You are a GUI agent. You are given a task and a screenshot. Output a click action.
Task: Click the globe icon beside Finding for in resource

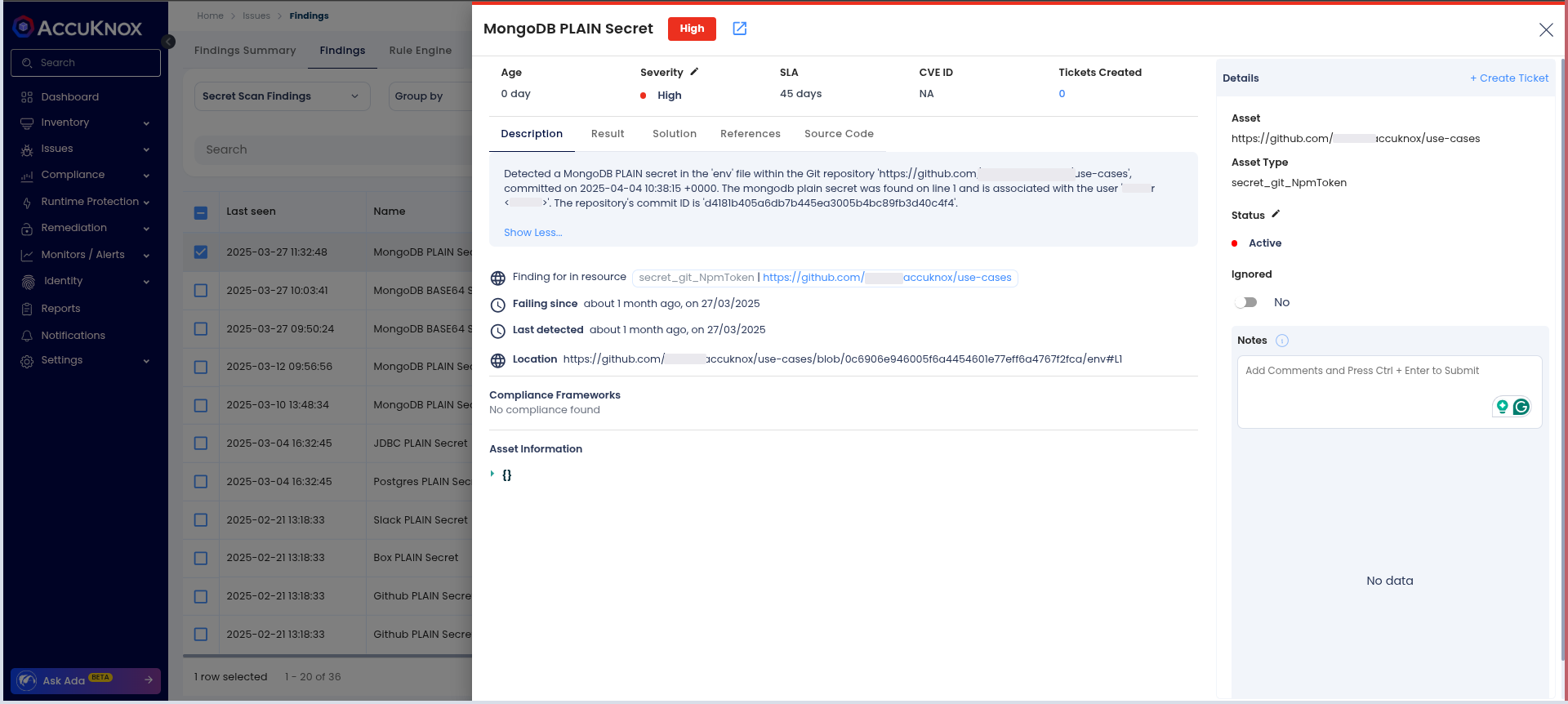(497, 278)
